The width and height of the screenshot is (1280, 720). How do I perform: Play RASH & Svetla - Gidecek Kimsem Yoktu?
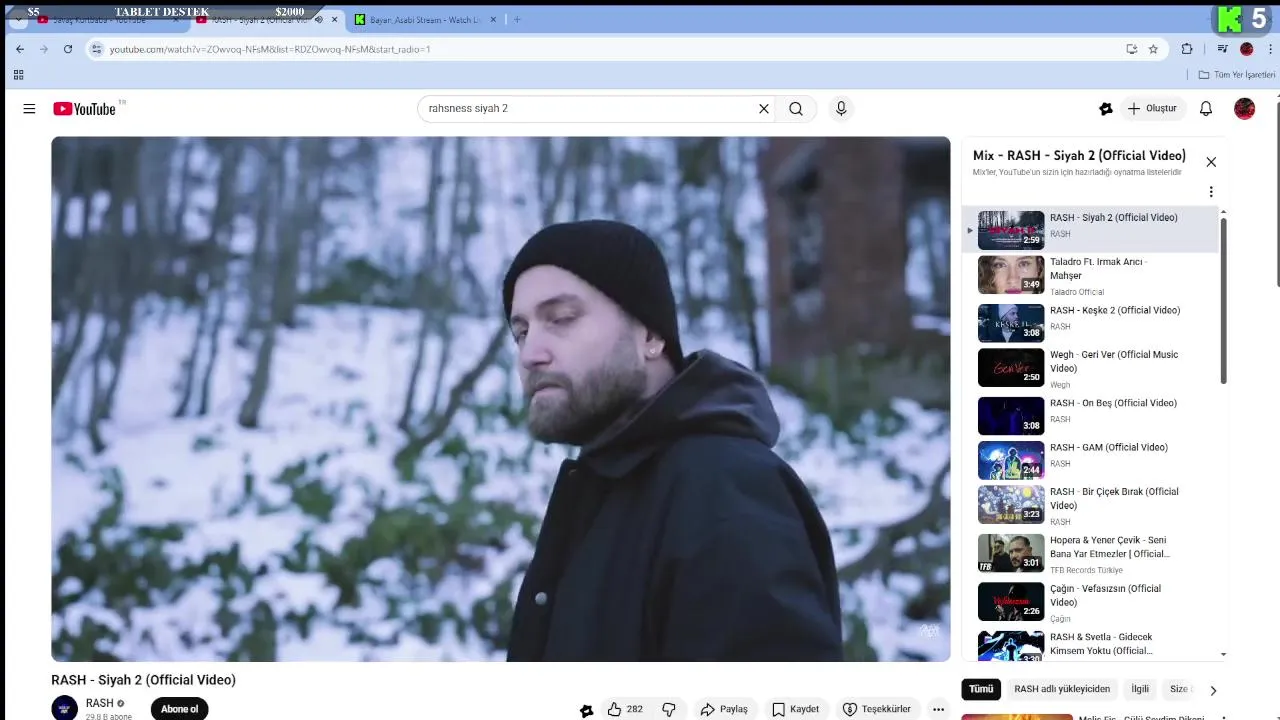pos(1091,646)
